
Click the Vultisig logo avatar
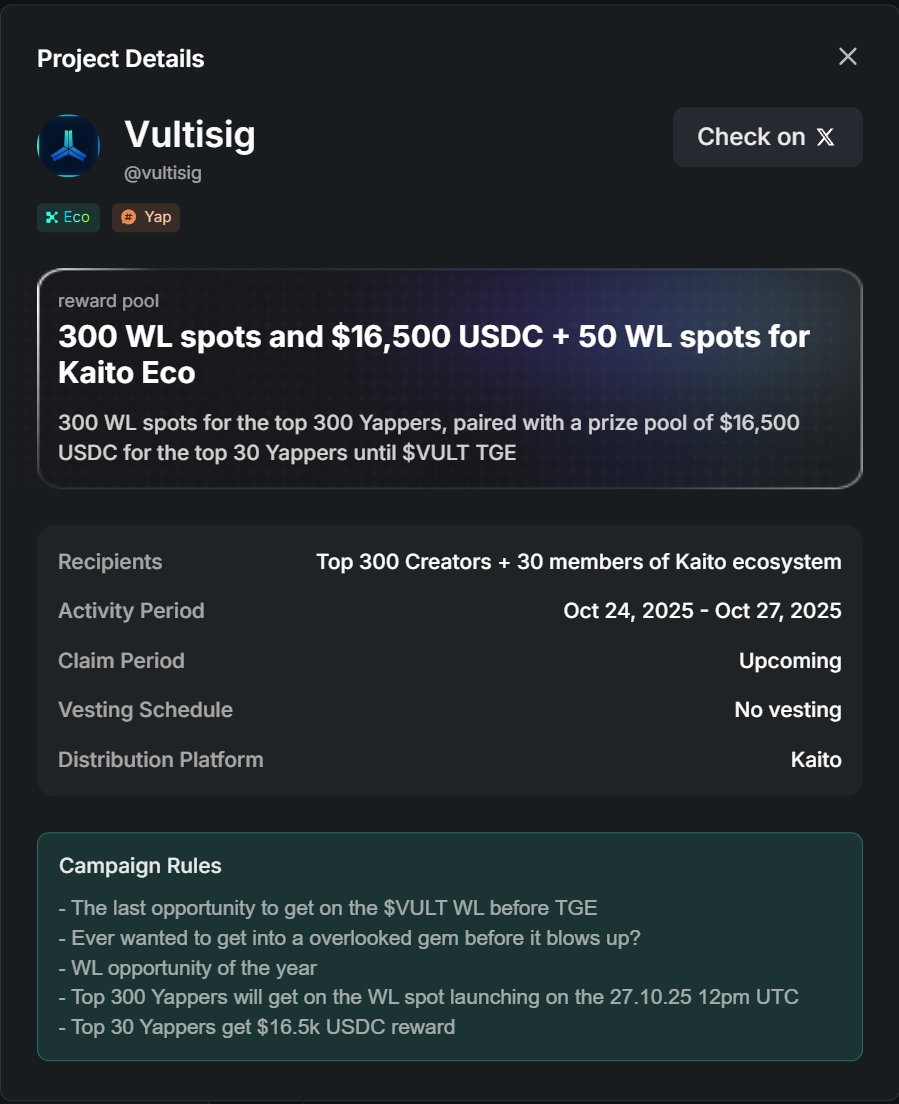pyautogui.click(x=68, y=146)
